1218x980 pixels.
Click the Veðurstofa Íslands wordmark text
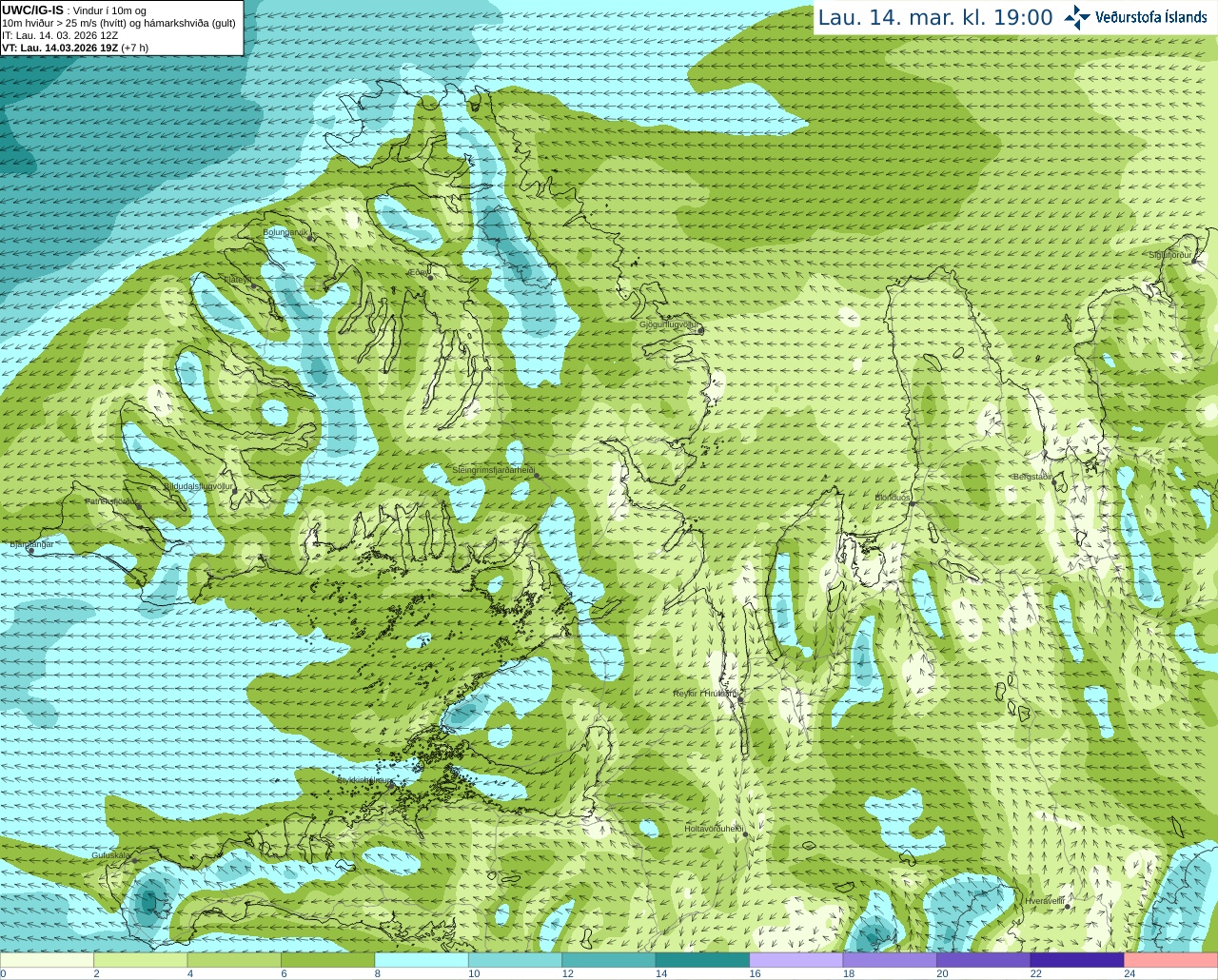[1150, 17]
